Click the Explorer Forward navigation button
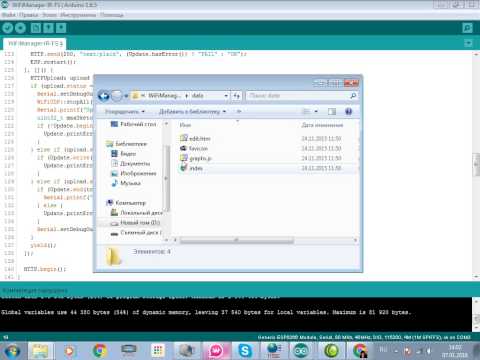480x360 pixels. (x=117, y=96)
